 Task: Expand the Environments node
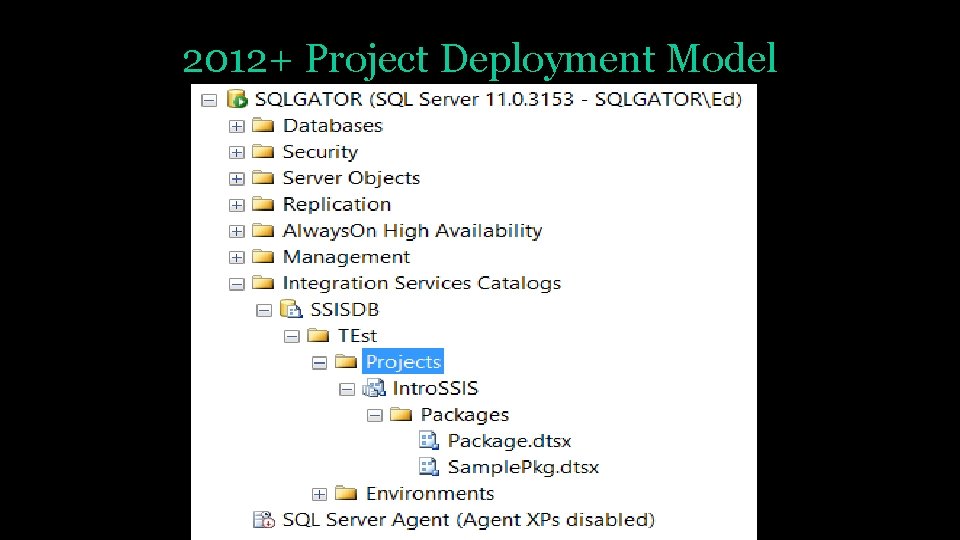click(x=319, y=494)
